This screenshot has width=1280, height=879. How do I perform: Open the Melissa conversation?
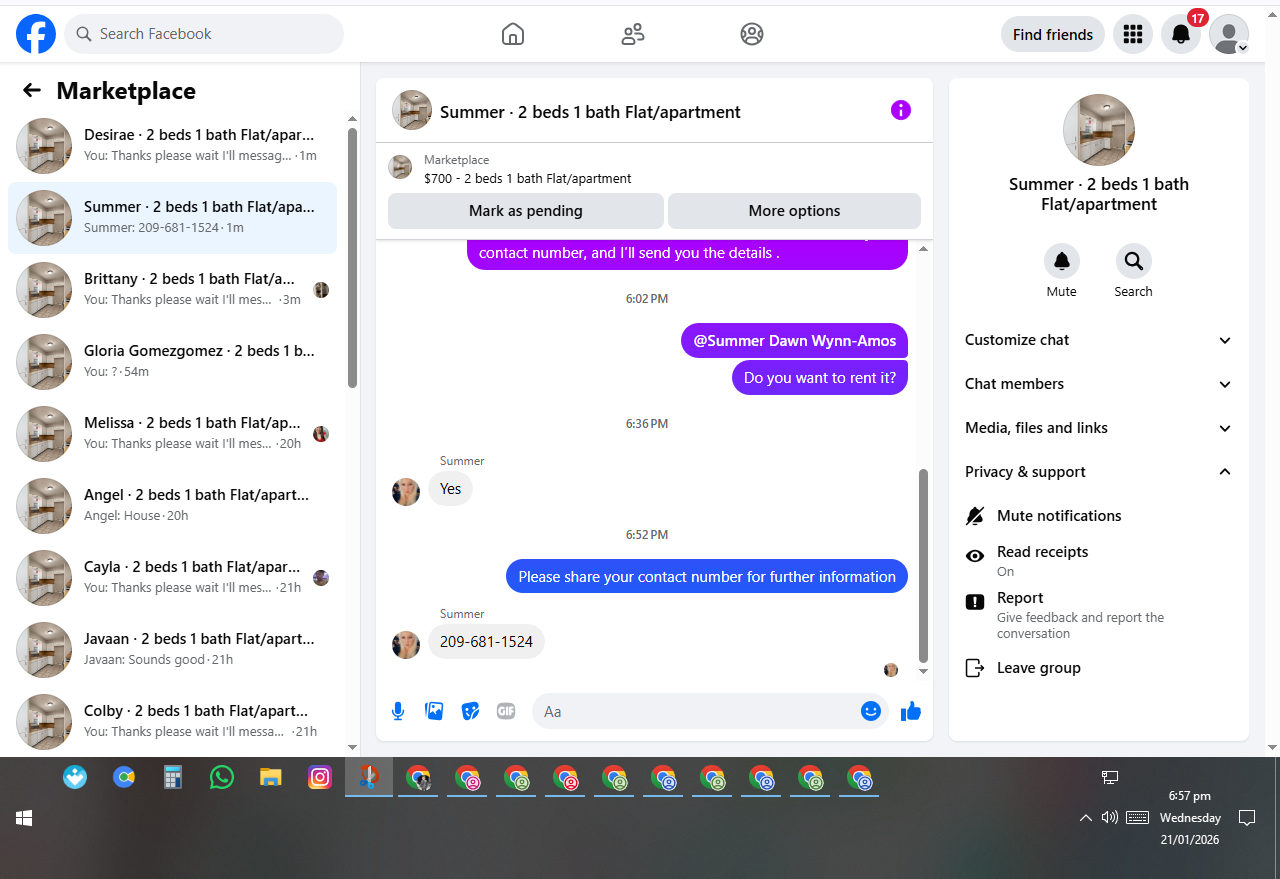point(172,434)
